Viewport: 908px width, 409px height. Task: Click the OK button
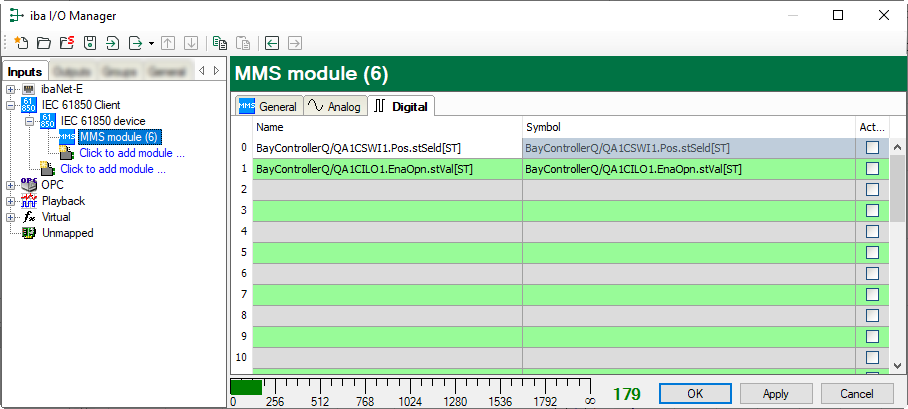[694, 393]
